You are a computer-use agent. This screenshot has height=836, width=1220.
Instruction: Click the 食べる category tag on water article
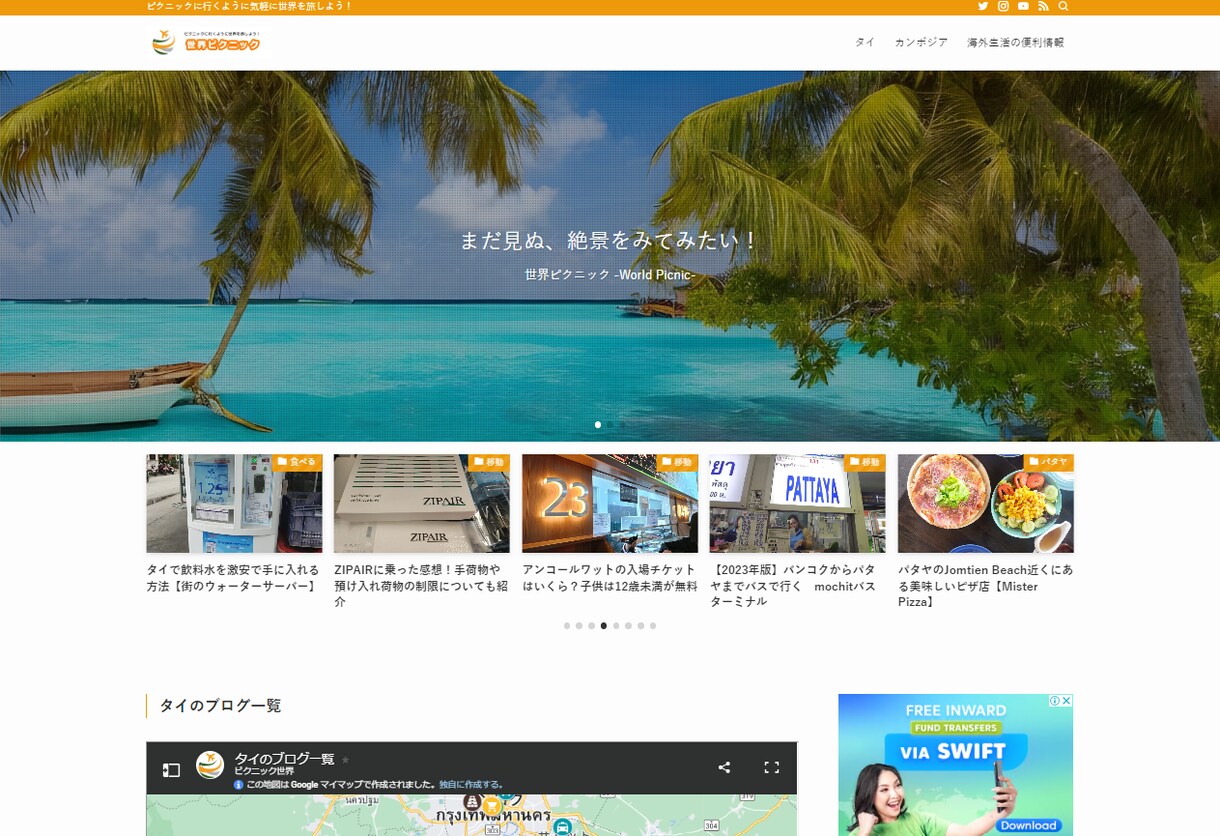point(297,462)
